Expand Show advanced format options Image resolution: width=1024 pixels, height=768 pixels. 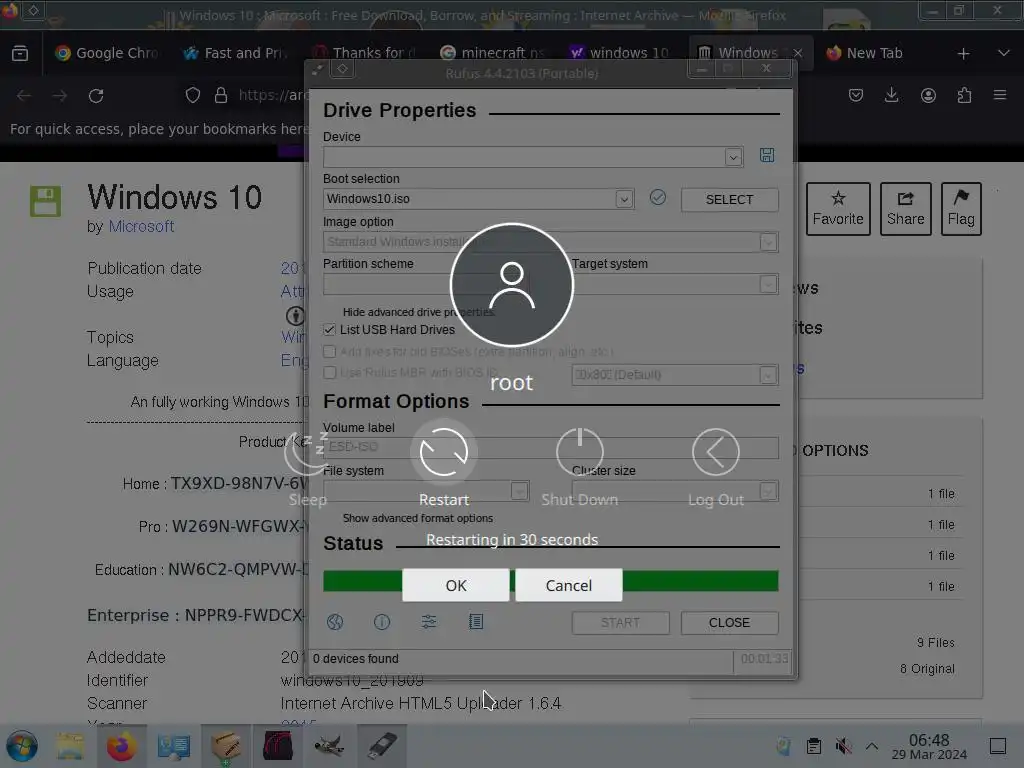click(417, 518)
